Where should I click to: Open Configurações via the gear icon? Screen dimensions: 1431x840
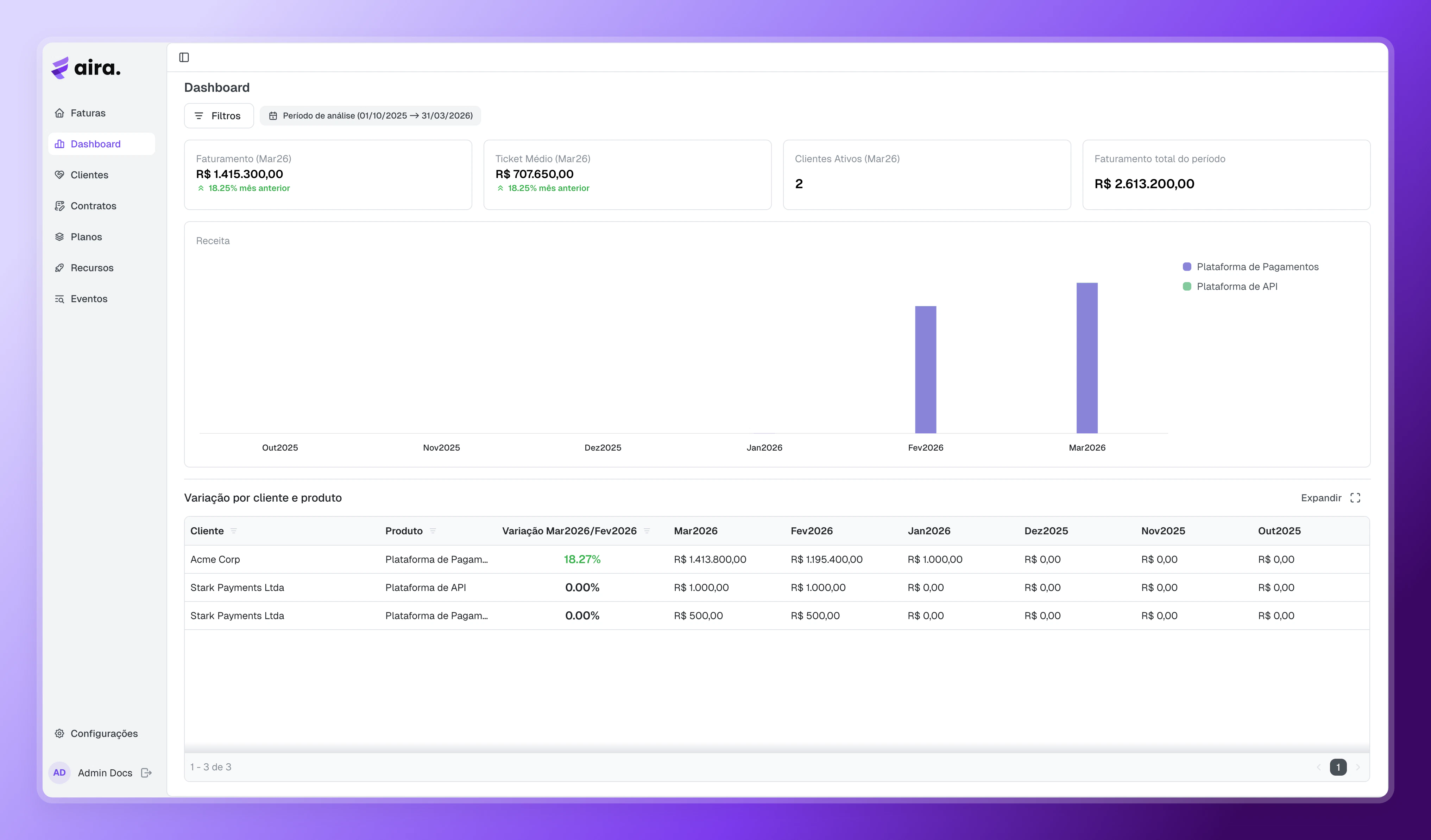coord(60,733)
